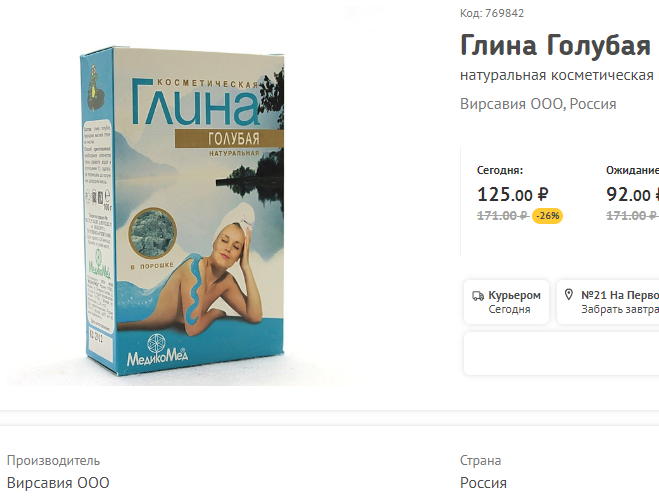Screen dimensions: 659x497
Task: Click the Производитель value Вирсавия ООО
Action: tap(58, 483)
